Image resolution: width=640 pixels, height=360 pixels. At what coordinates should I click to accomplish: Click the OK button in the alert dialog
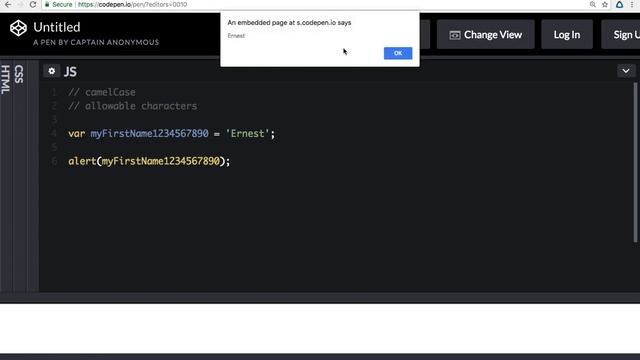(398, 53)
